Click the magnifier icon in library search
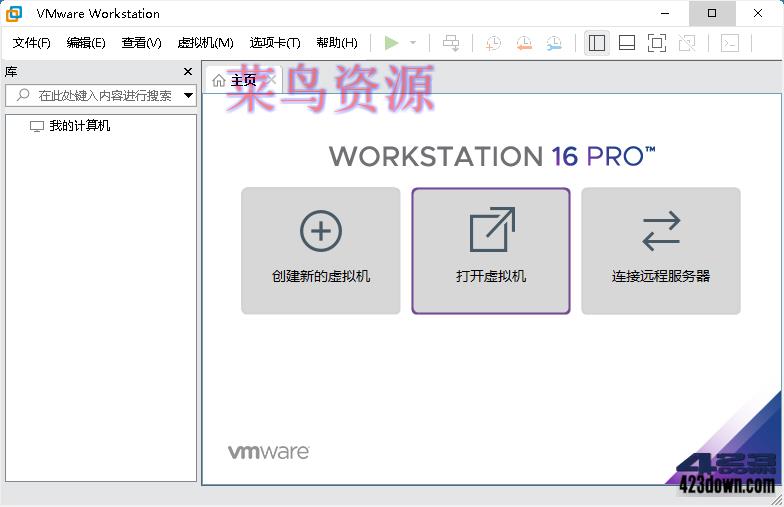 (x=23, y=95)
